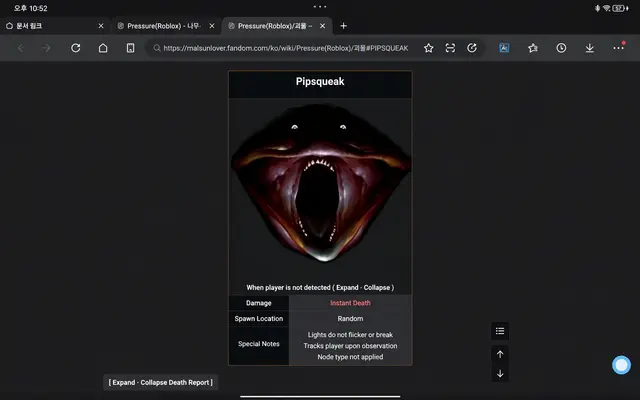
Task: Click the circular refresh-arrow icon in address bar
Action: [x=472, y=48]
